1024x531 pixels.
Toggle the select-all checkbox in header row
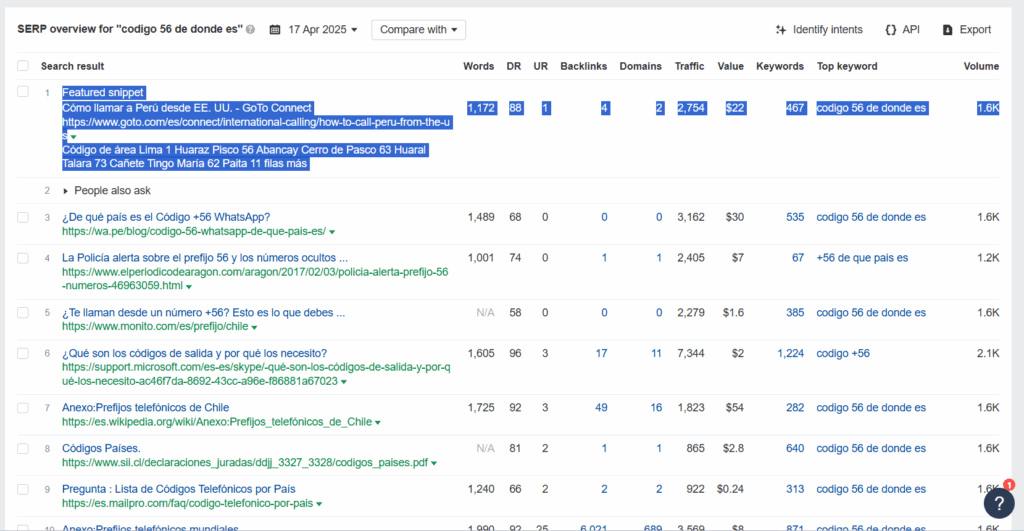pyautogui.click(x=23, y=66)
